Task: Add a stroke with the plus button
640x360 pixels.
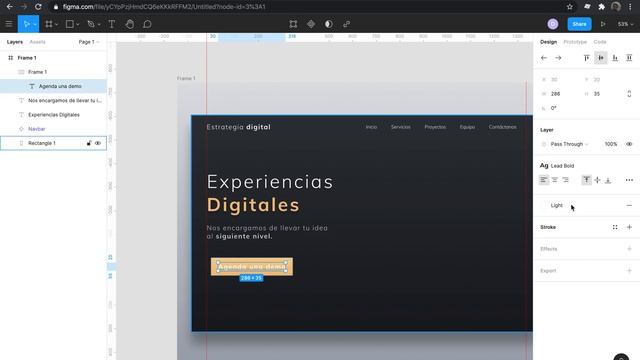Action: (x=629, y=227)
